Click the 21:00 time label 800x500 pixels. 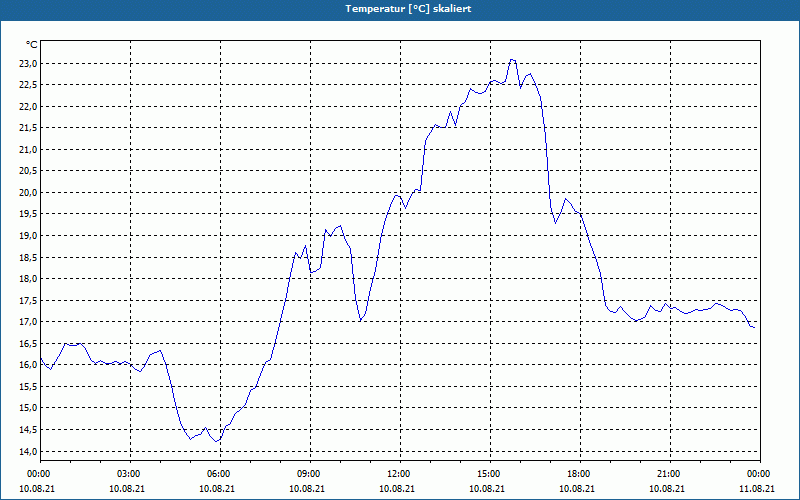[670, 474]
